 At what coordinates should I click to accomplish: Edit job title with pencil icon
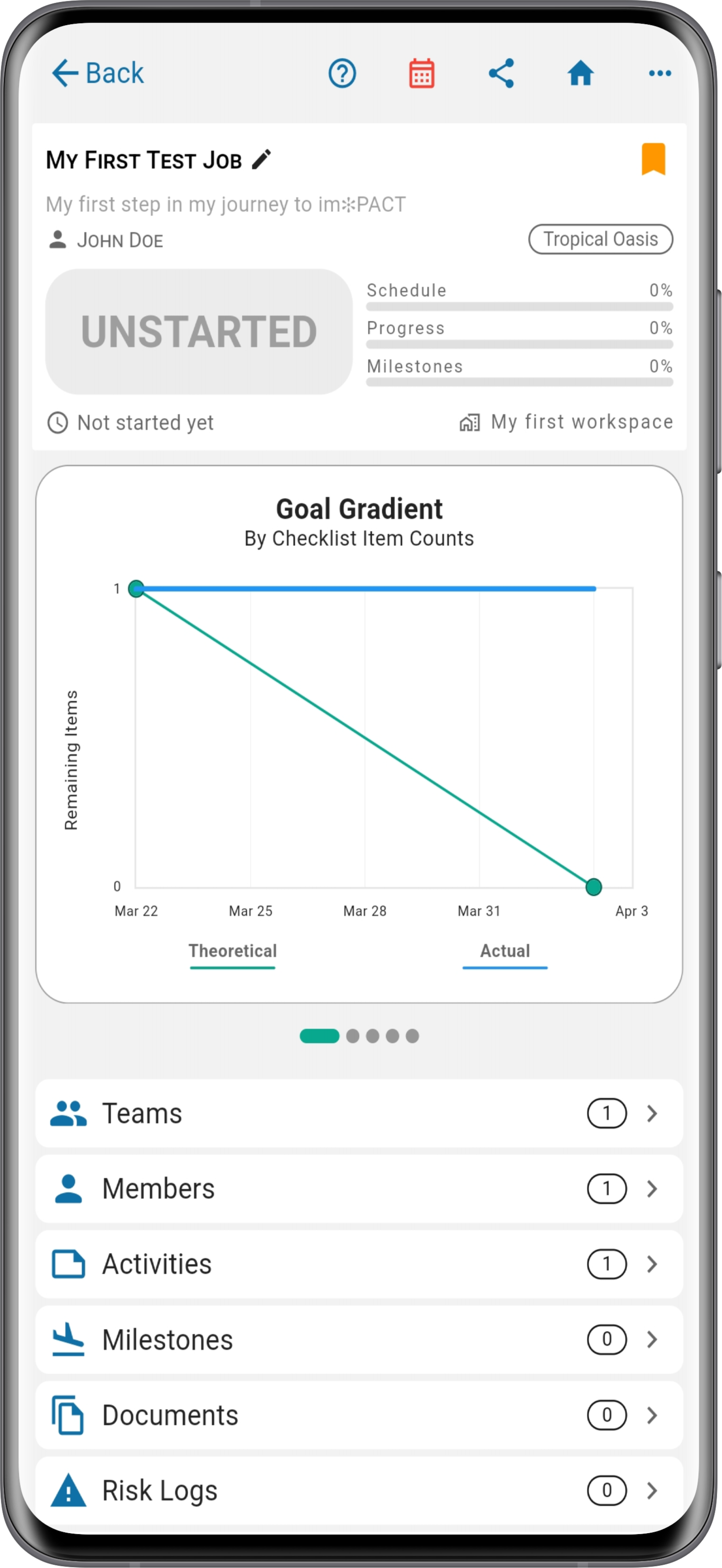tap(262, 160)
